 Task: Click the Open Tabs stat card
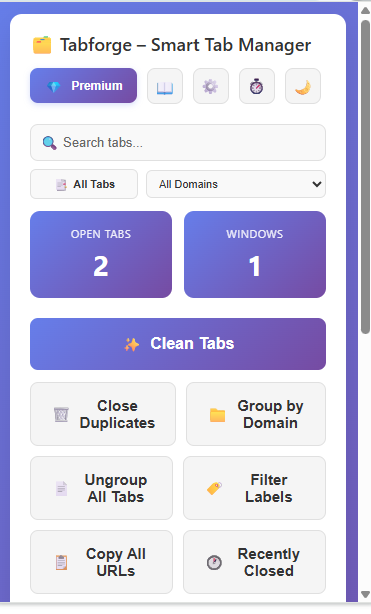tap(101, 255)
